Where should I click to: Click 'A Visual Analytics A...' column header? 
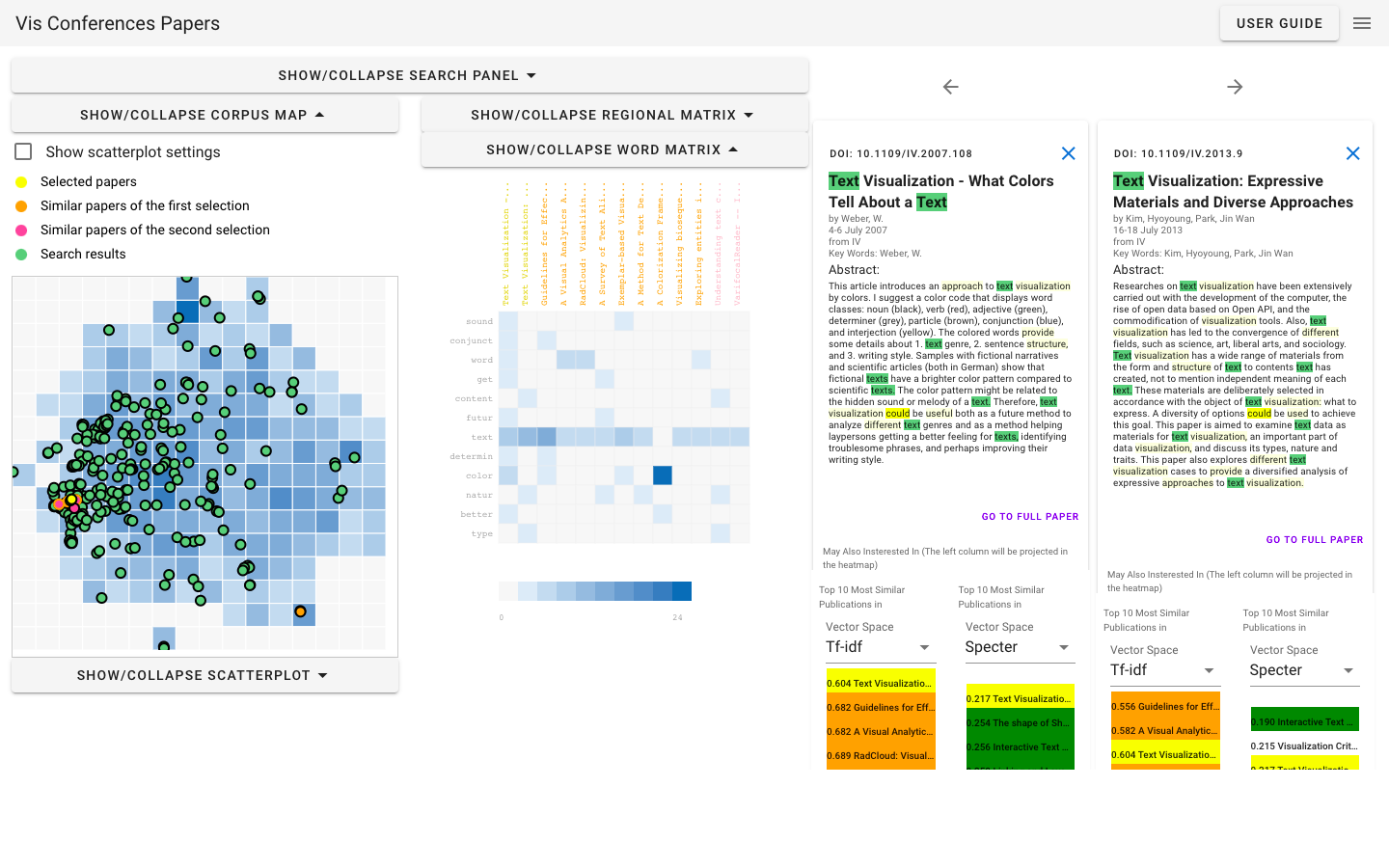pyautogui.click(x=564, y=242)
